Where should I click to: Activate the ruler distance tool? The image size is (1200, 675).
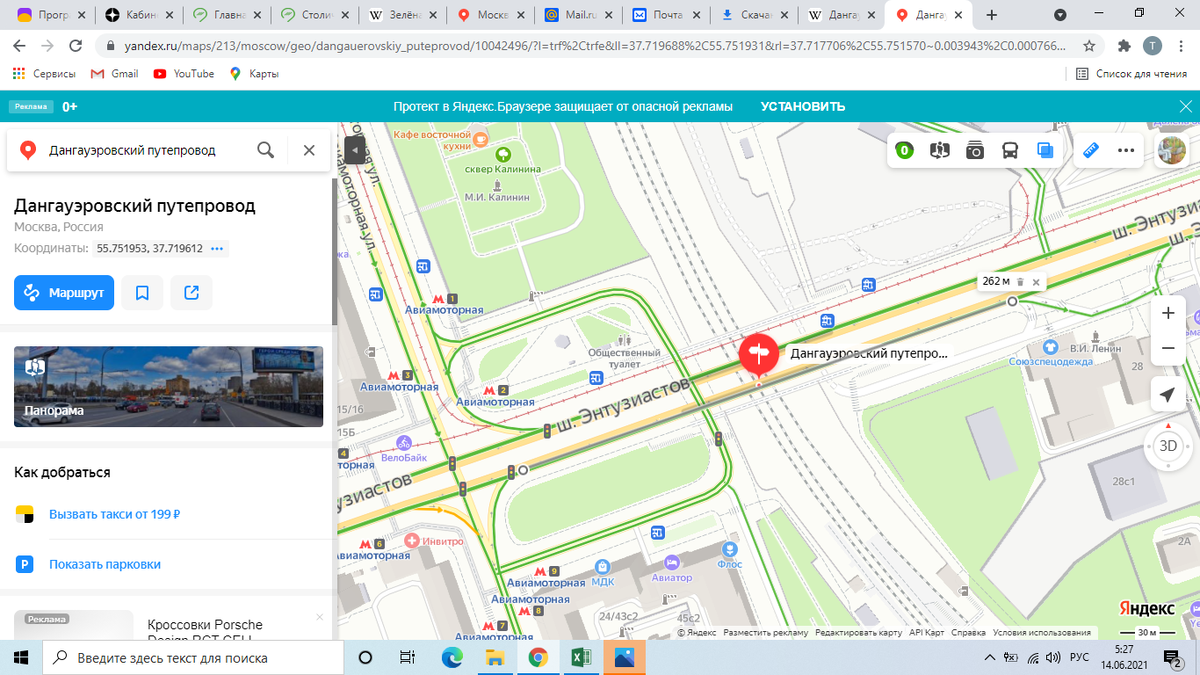(x=1091, y=150)
